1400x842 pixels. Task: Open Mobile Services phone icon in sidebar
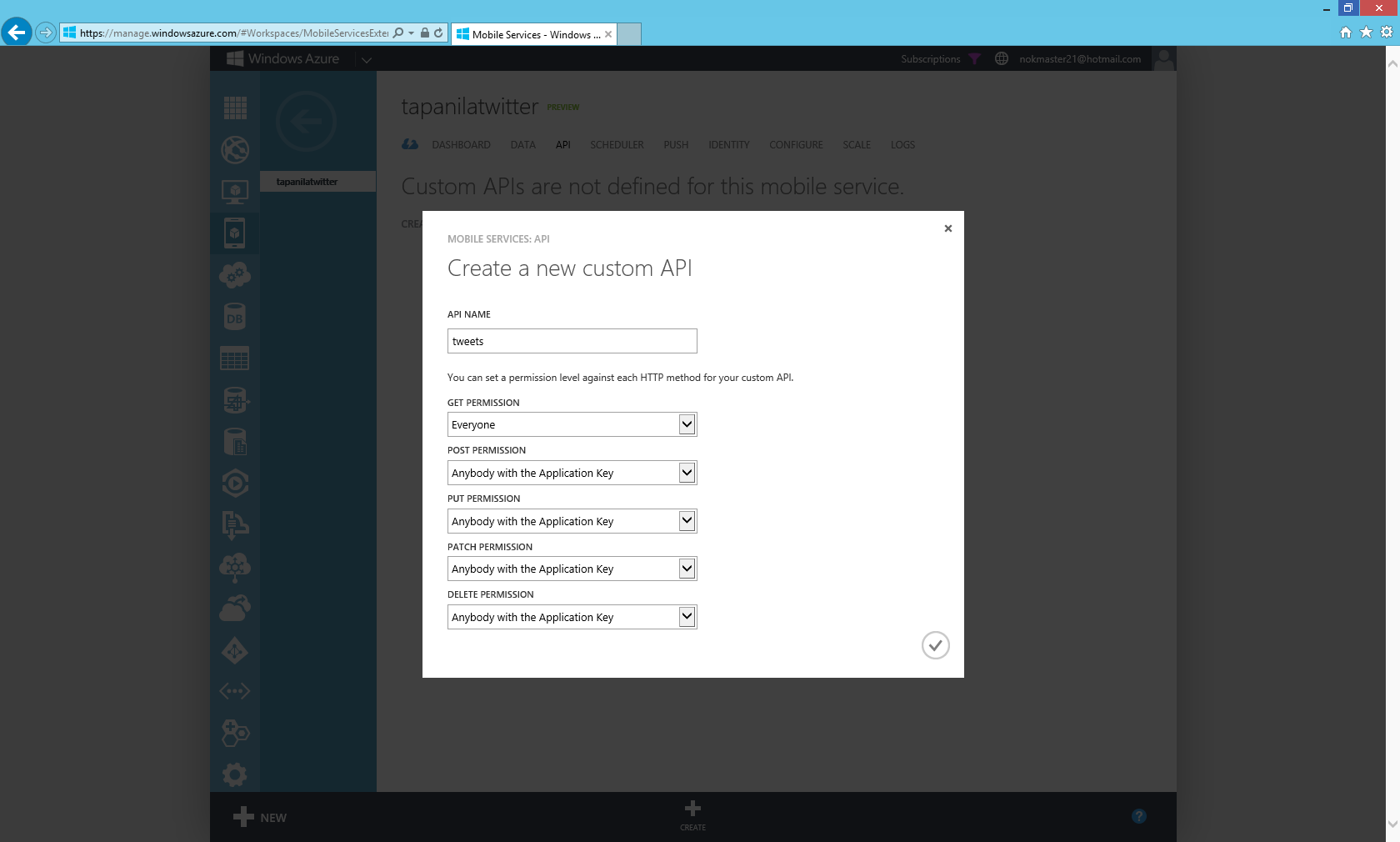coord(235,233)
